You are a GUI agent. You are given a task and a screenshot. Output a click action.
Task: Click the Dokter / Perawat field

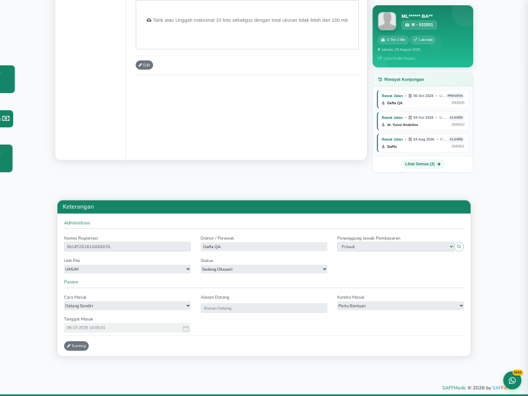point(264,246)
